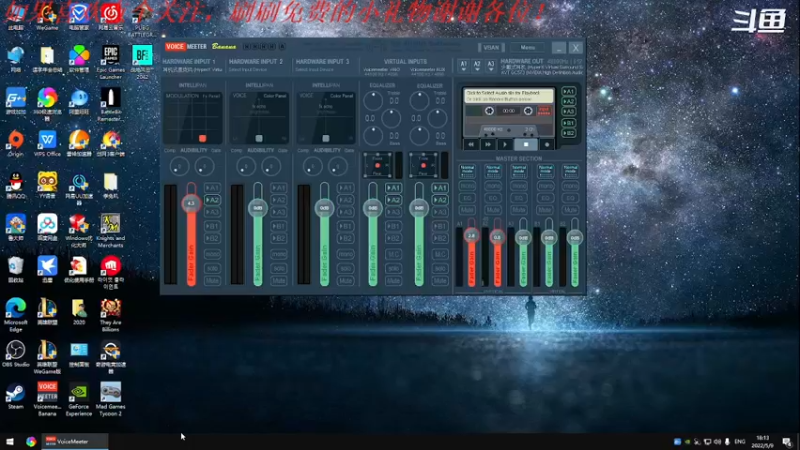
Task: Click the microphone icon in system tray
Action: (x=728, y=441)
